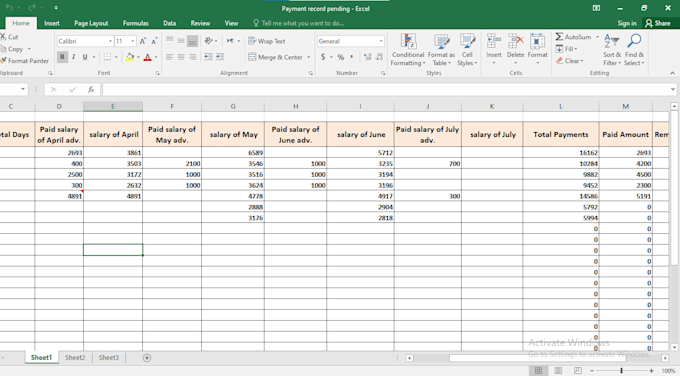This screenshot has height=376, width=680.
Task: Click Format Painter
Action: [25, 61]
